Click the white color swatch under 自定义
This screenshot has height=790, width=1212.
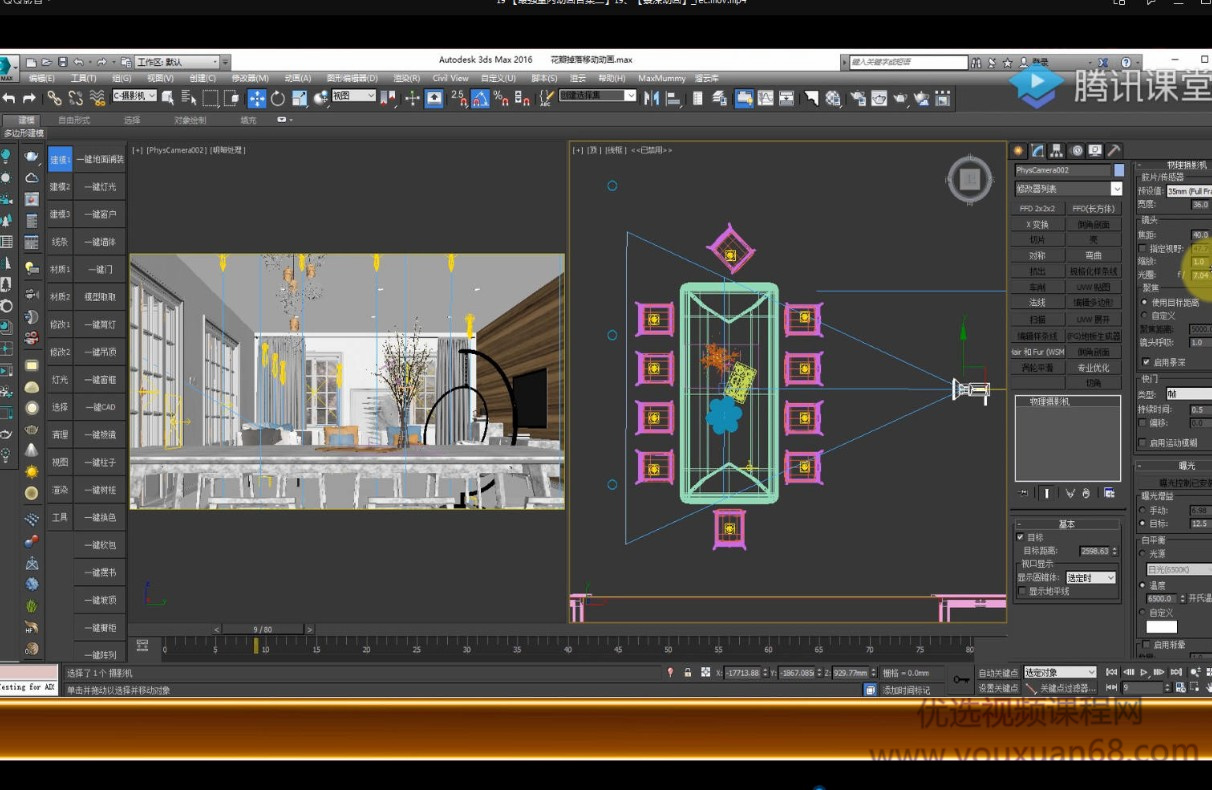click(1161, 627)
